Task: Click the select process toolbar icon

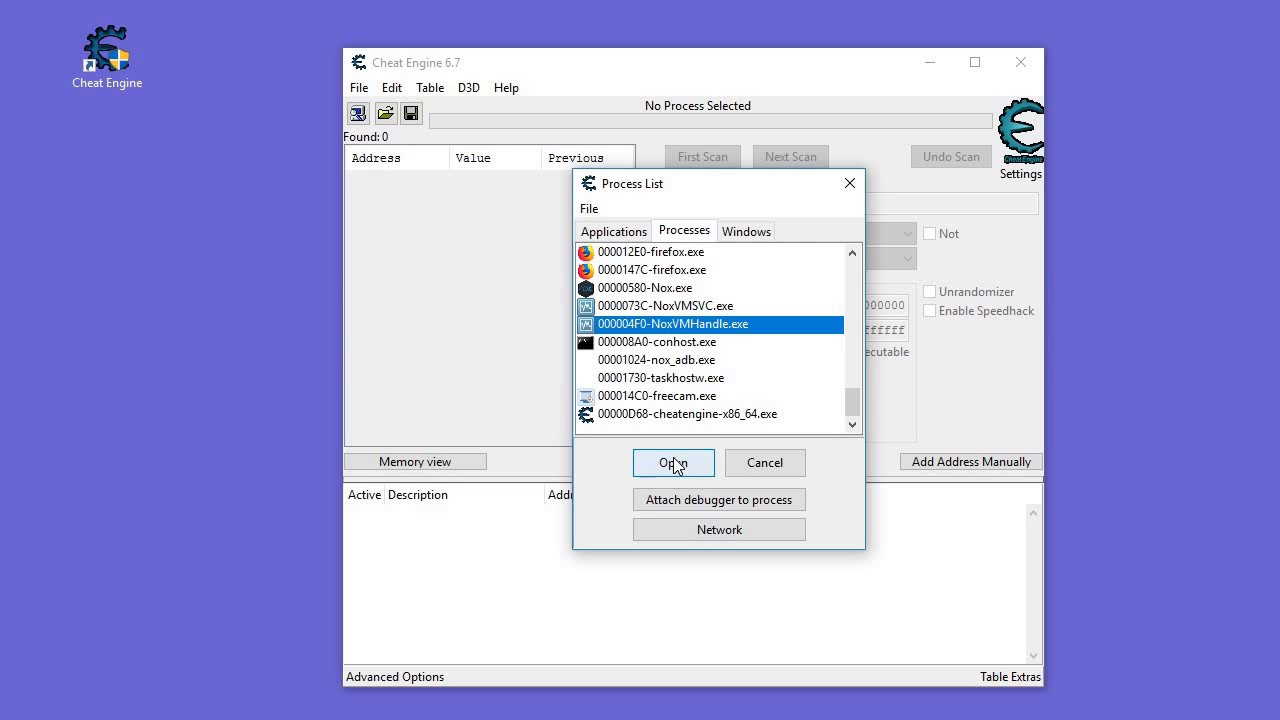Action: pyautogui.click(x=358, y=114)
